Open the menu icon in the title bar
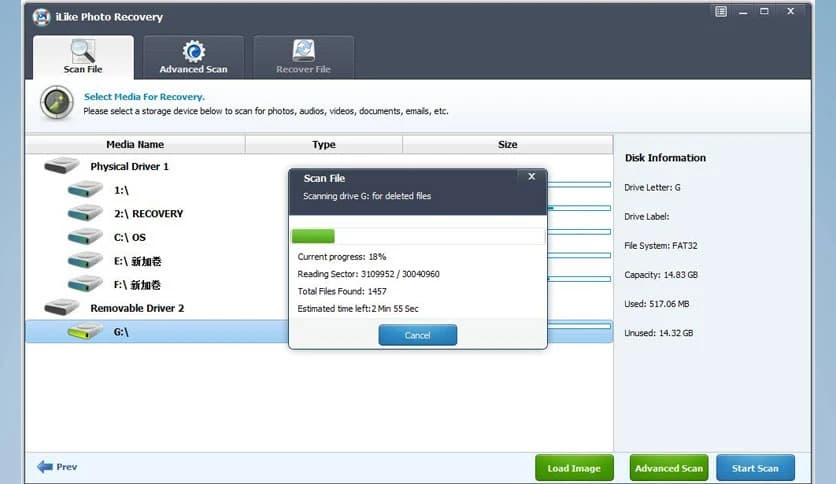The width and height of the screenshot is (836, 484). pyautogui.click(x=721, y=11)
